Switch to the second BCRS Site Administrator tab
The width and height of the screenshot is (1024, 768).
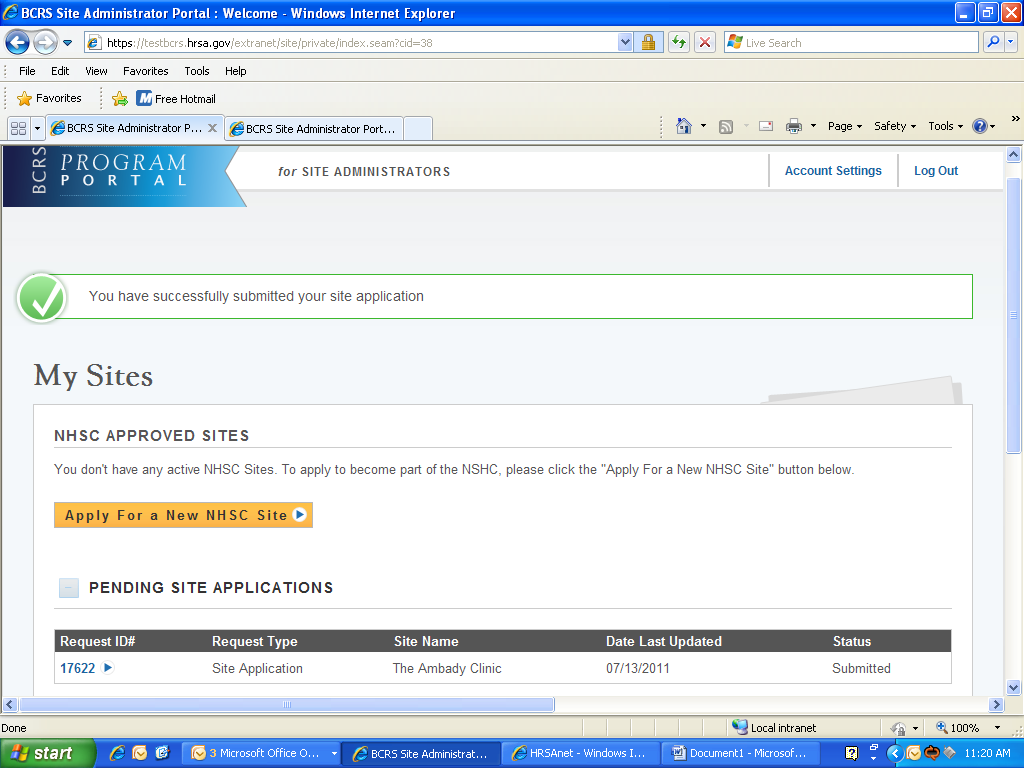pyautogui.click(x=314, y=129)
